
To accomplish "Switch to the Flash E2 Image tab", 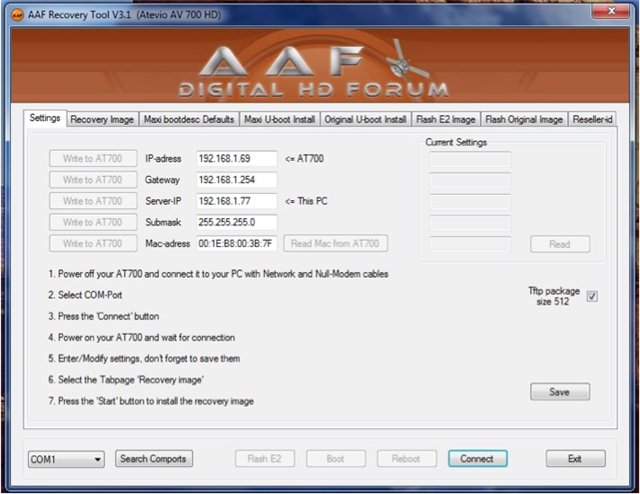I will [446, 119].
